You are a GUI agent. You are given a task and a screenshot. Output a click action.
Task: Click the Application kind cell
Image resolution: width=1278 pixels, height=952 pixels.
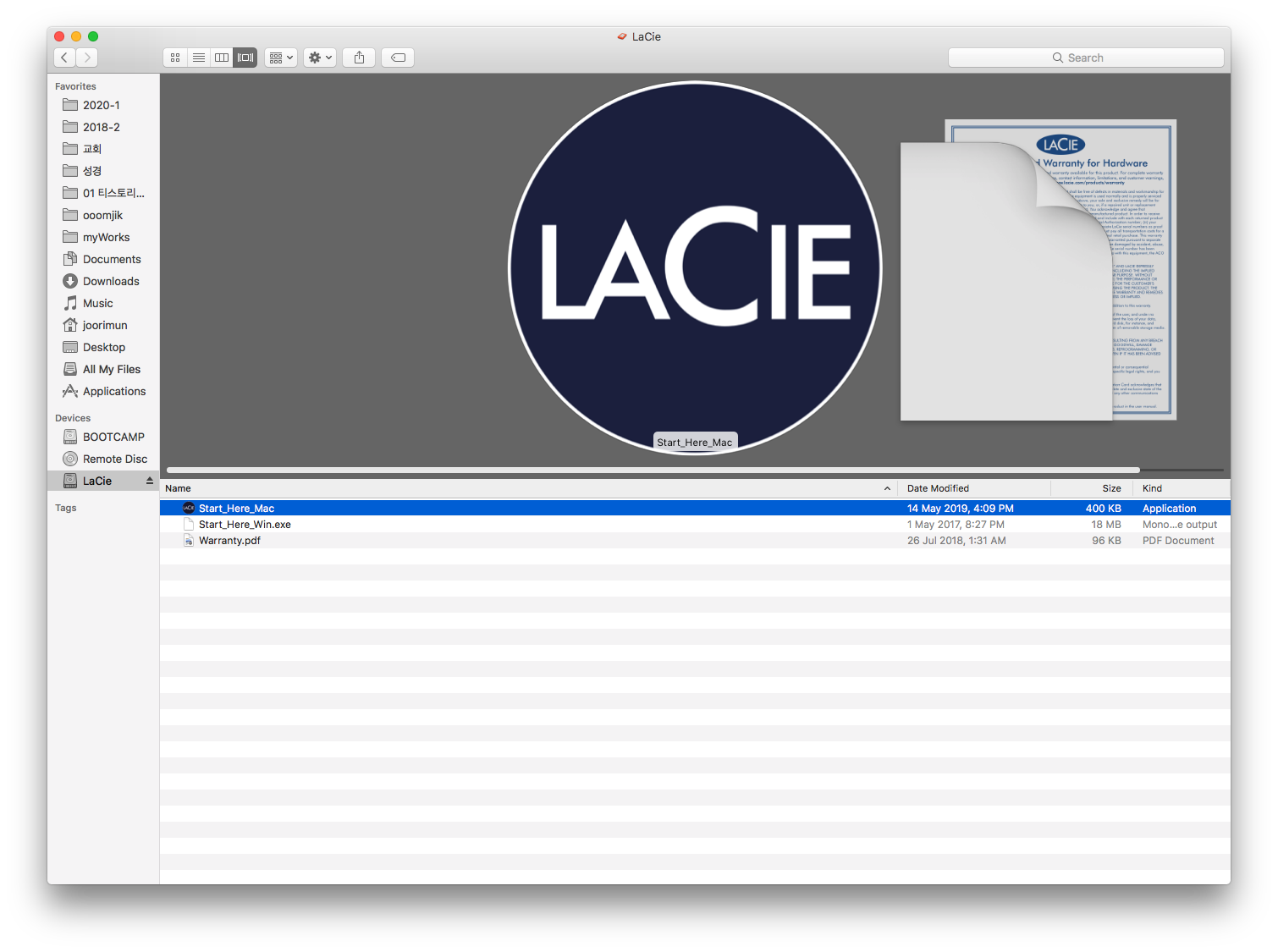(1169, 509)
